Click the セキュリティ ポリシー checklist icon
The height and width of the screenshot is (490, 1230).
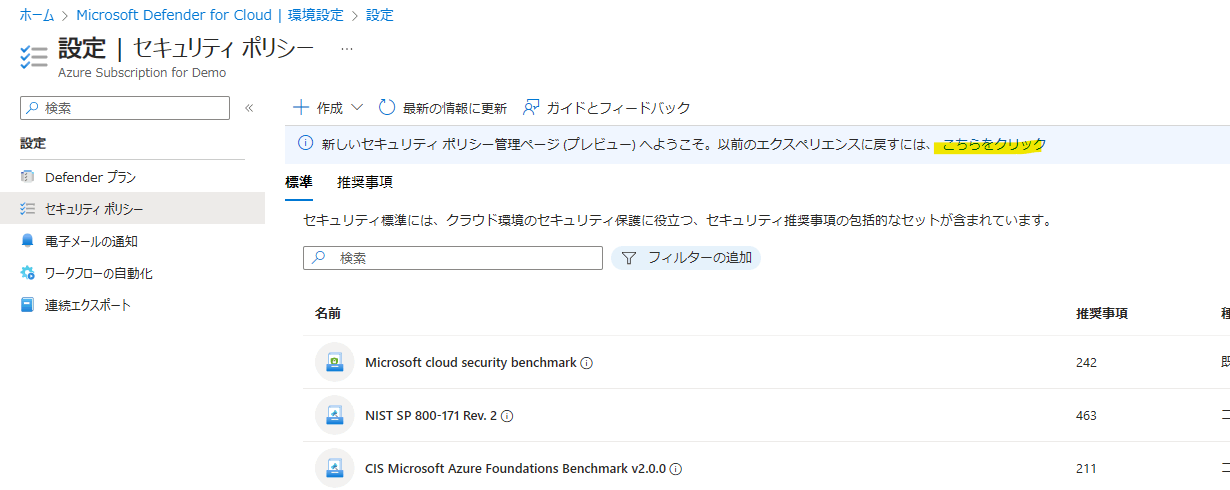tap(27, 209)
